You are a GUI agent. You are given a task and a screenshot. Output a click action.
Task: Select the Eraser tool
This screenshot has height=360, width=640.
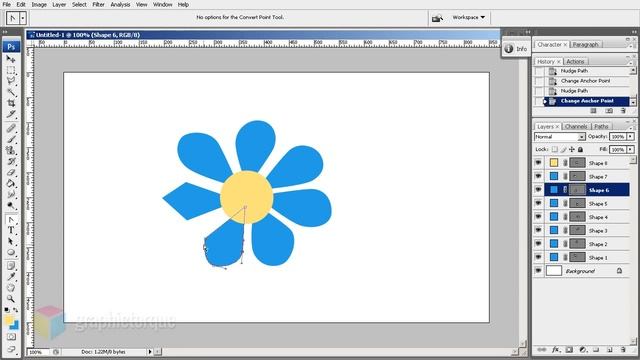coord(11,173)
